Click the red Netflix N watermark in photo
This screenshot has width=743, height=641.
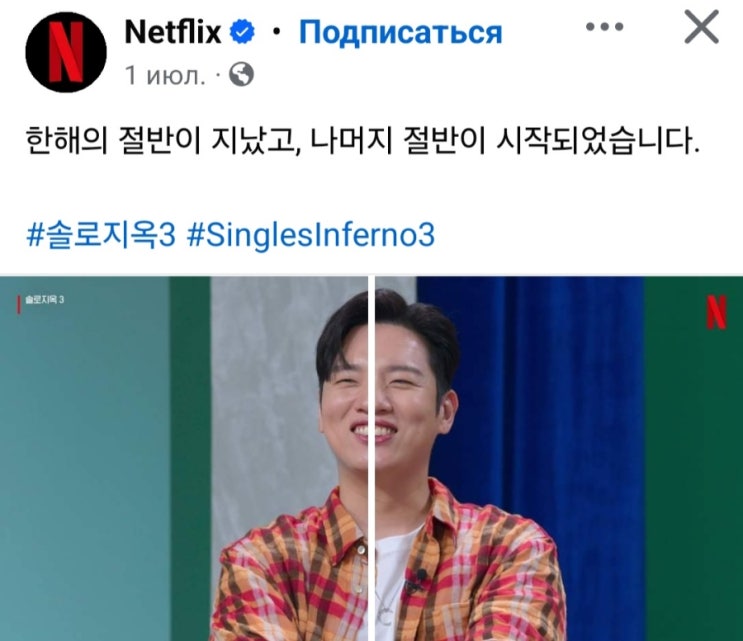coord(716,312)
